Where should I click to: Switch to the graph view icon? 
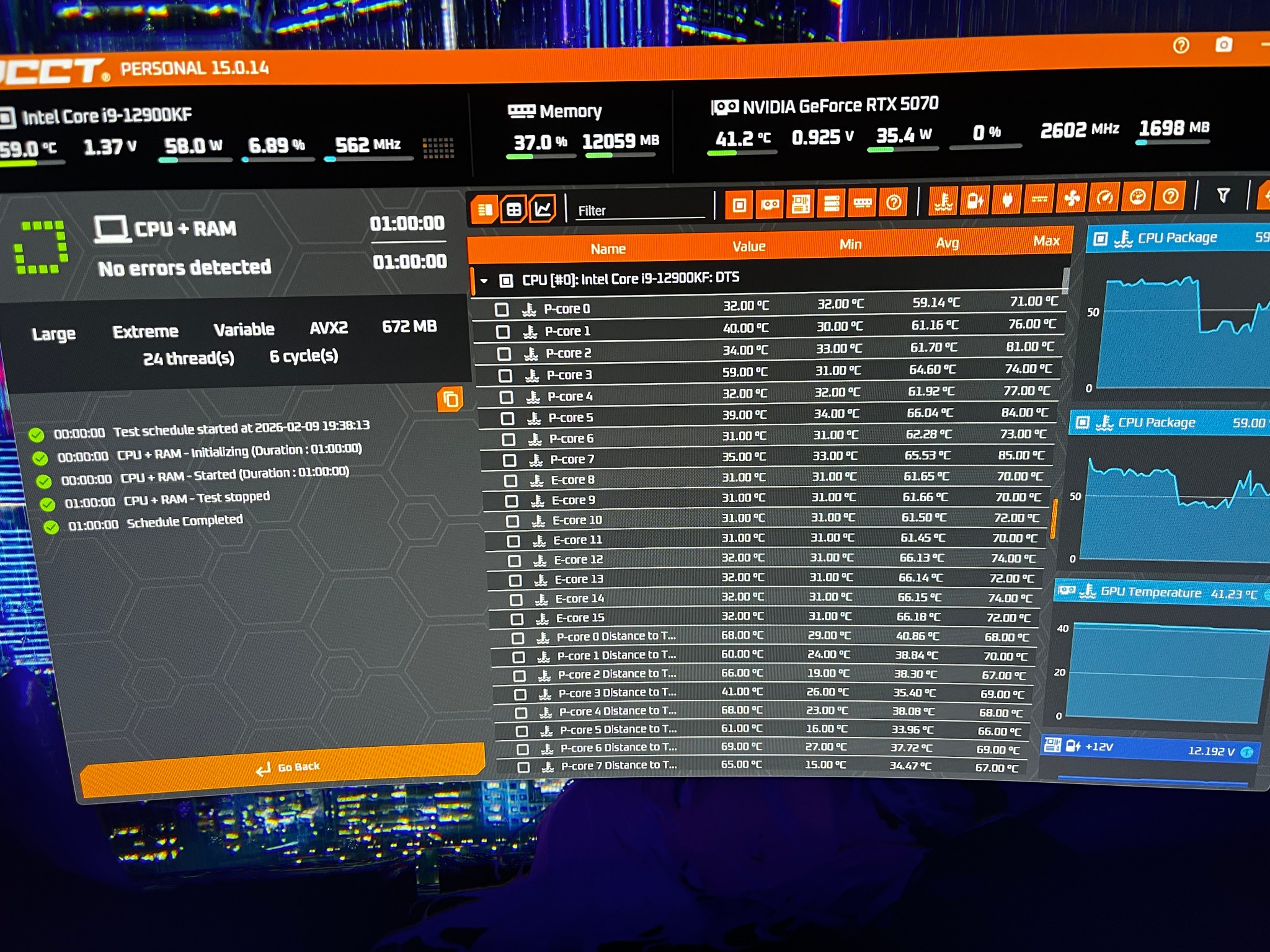click(x=543, y=208)
